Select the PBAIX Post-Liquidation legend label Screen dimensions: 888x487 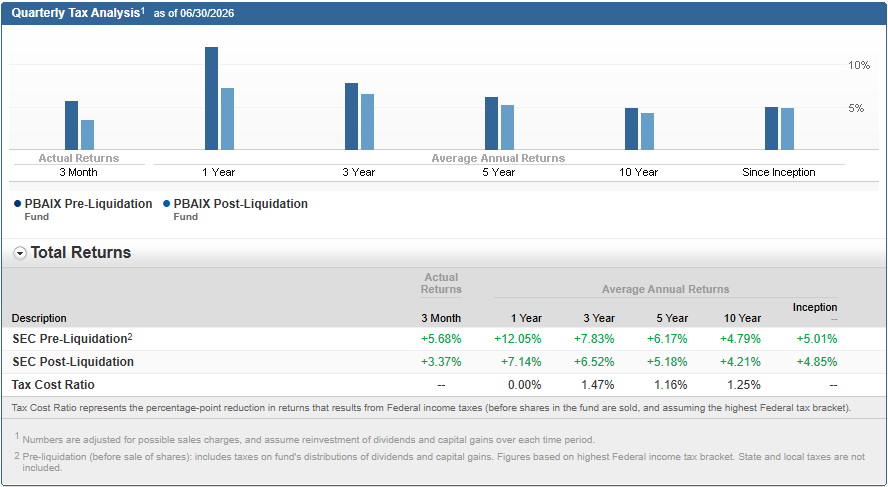click(241, 204)
